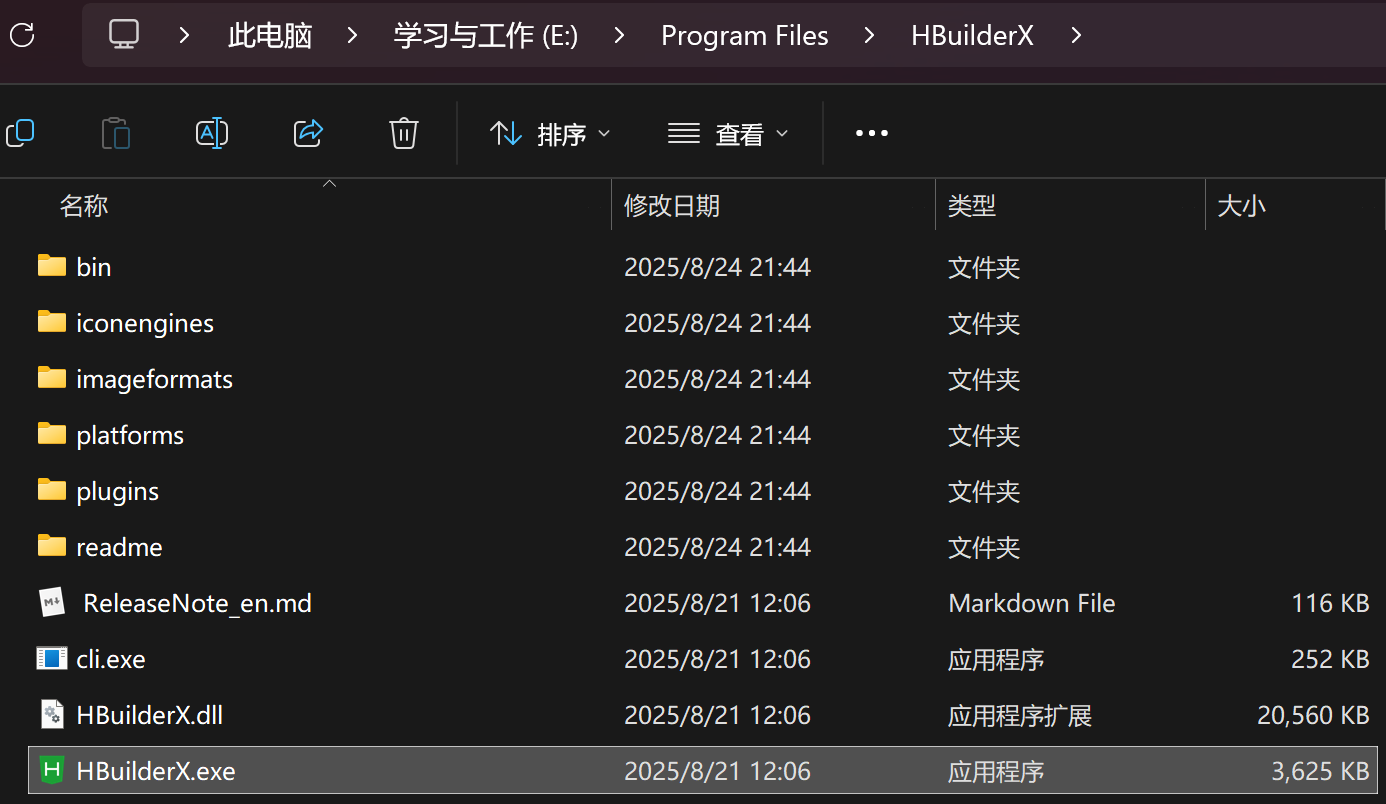The height and width of the screenshot is (804, 1386).
Task: Sort by 名称 column header
Action: point(84,206)
